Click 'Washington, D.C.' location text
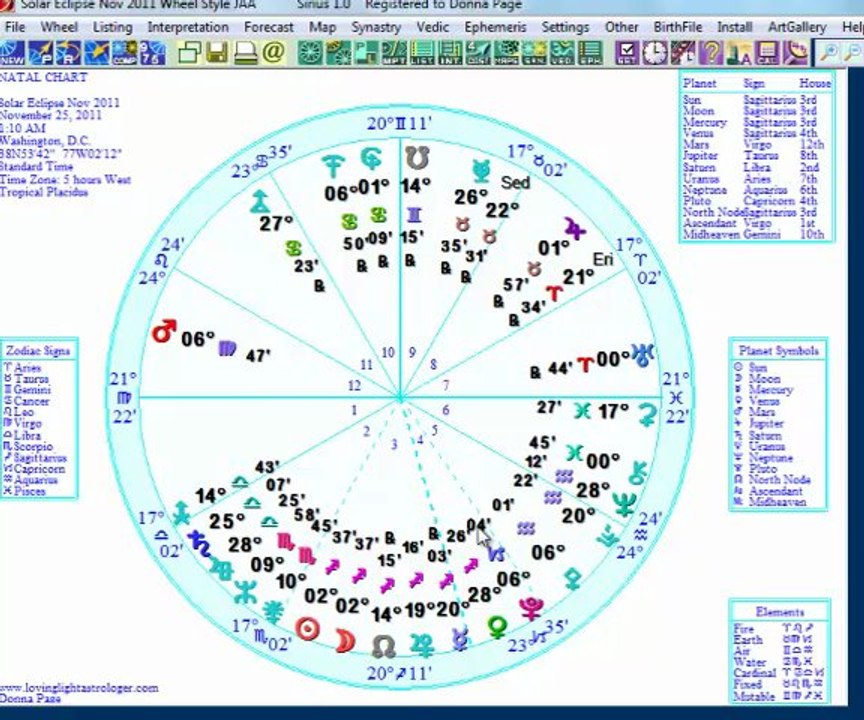The width and height of the screenshot is (864, 720). pos(45,140)
